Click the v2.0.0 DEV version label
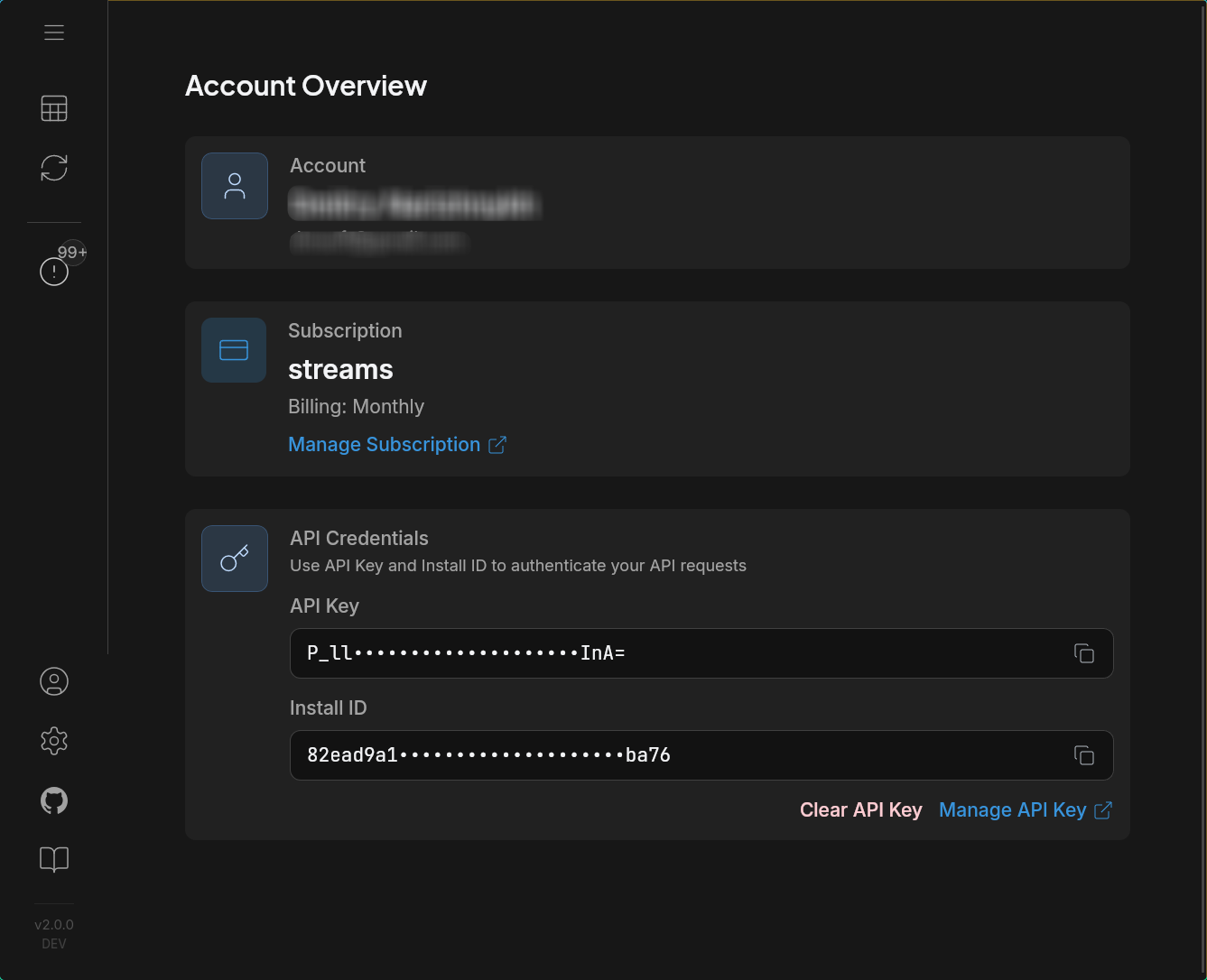The width and height of the screenshot is (1207, 980). pos(54,934)
